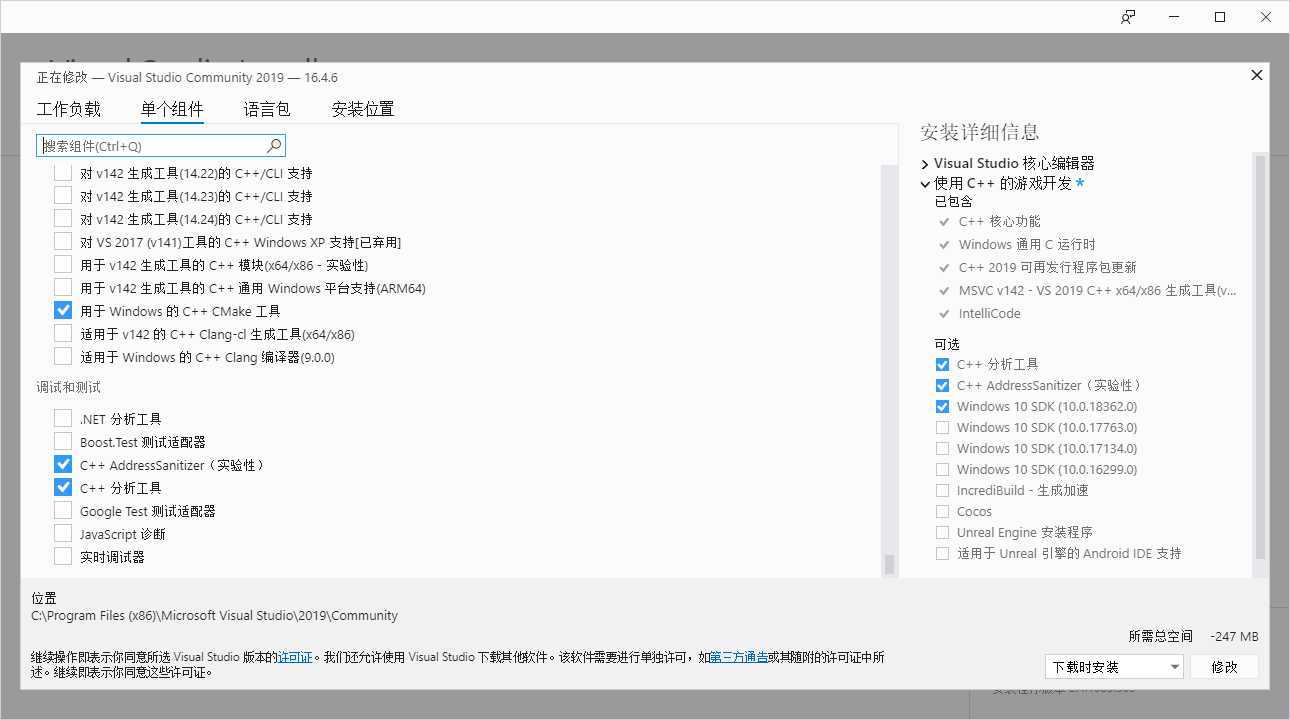This screenshot has width=1290, height=720.
Task: Click the Windows 通用 C 运行时 item
Action: (x=1027, y=244)
